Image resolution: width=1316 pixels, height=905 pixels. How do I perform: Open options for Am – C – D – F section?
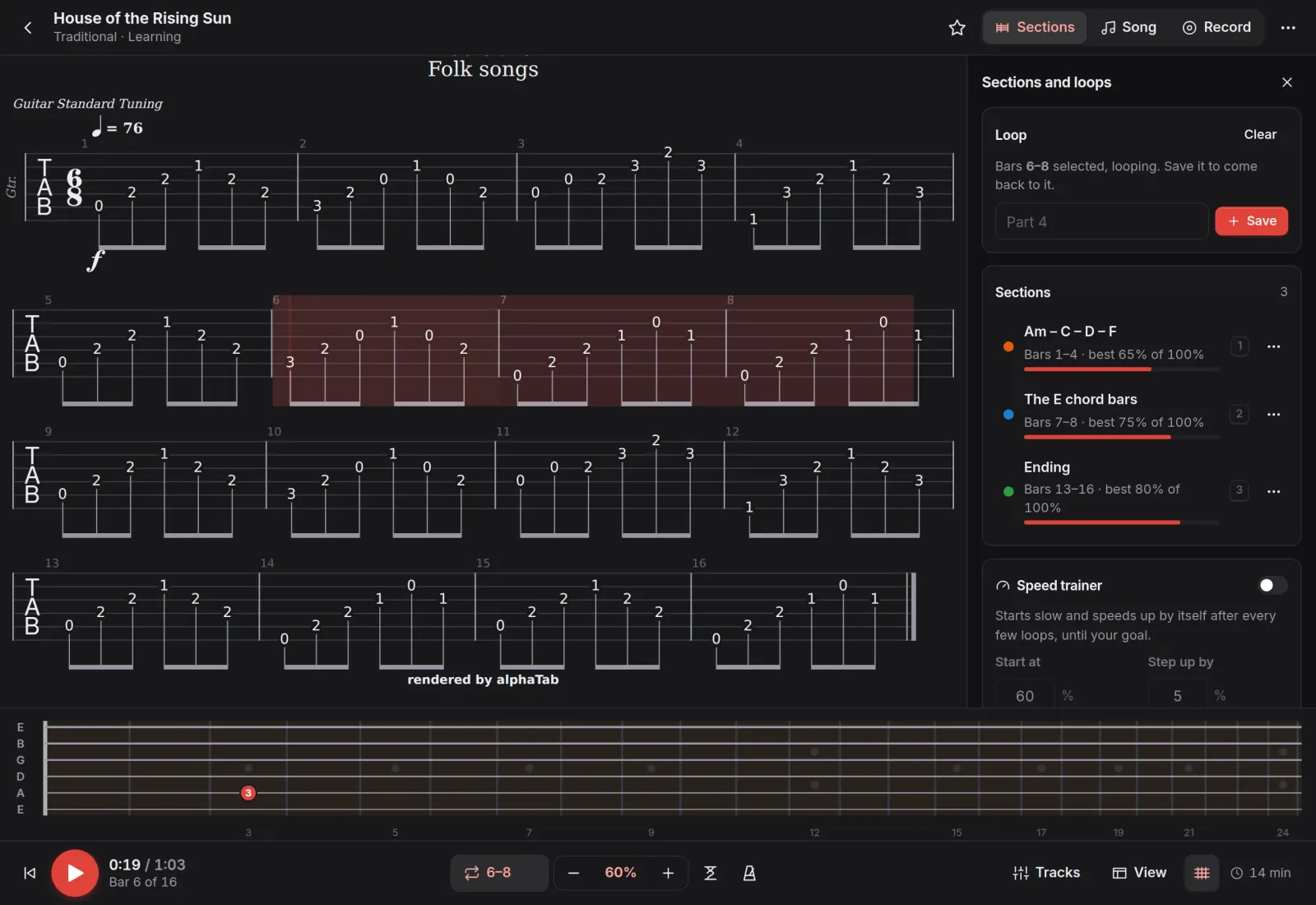coord(1273,346)
